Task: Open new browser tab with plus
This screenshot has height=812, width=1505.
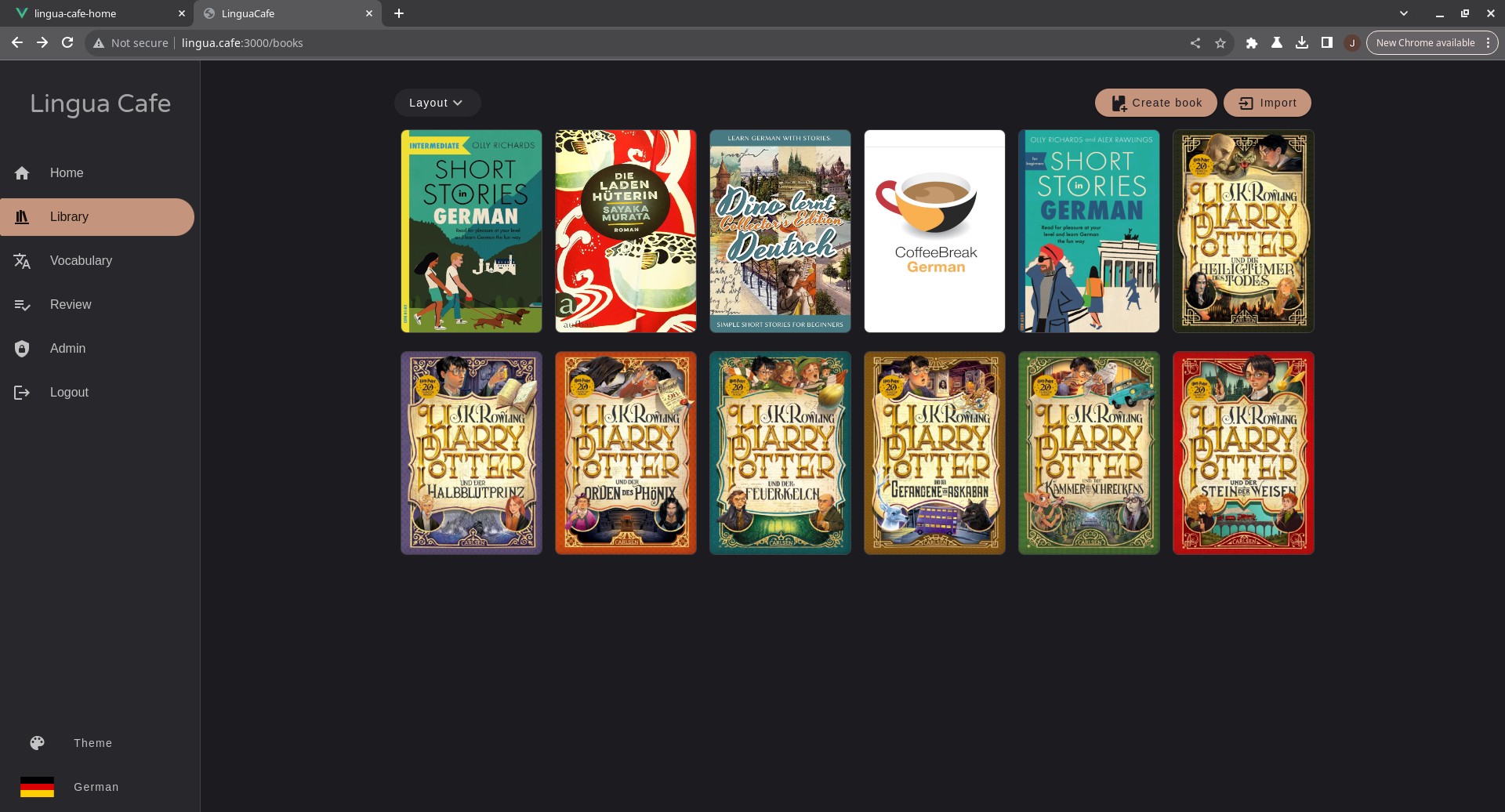Action: tap(399, 13)
